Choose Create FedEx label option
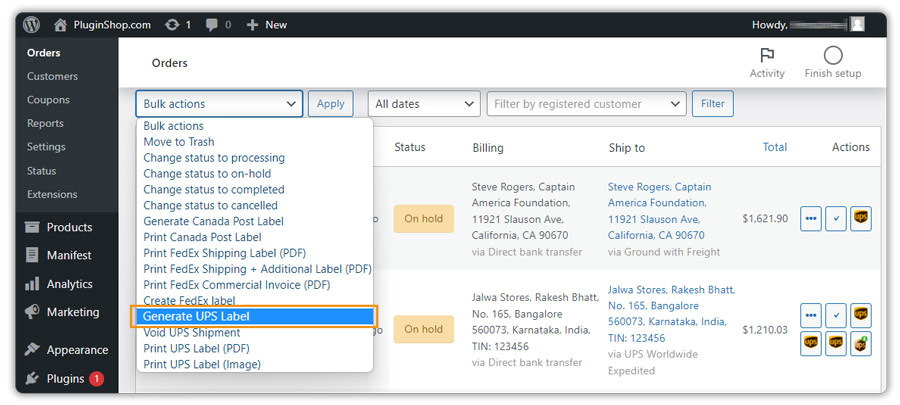 pos(189,301)
